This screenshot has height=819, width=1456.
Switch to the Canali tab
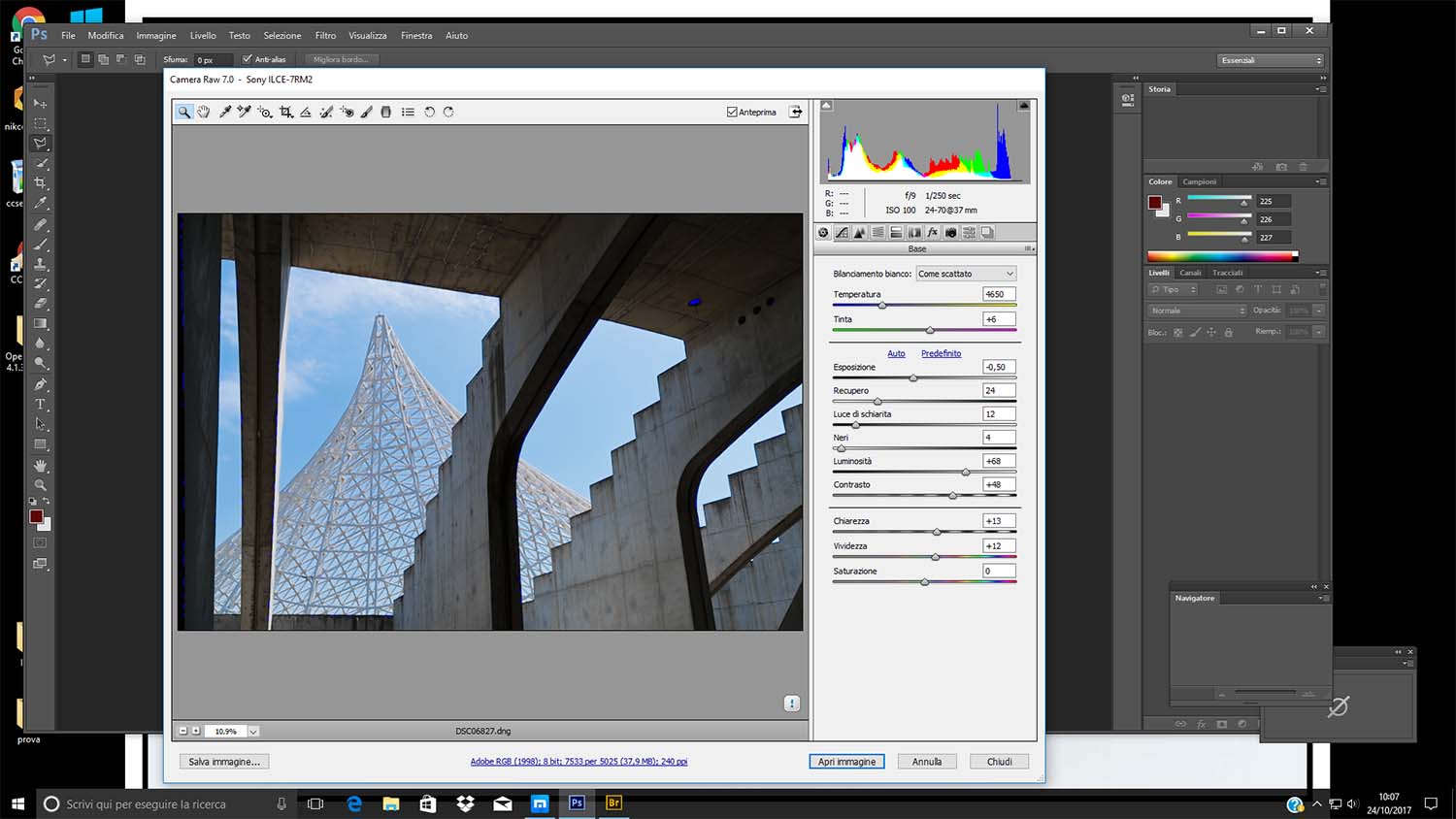(1191, 273)
